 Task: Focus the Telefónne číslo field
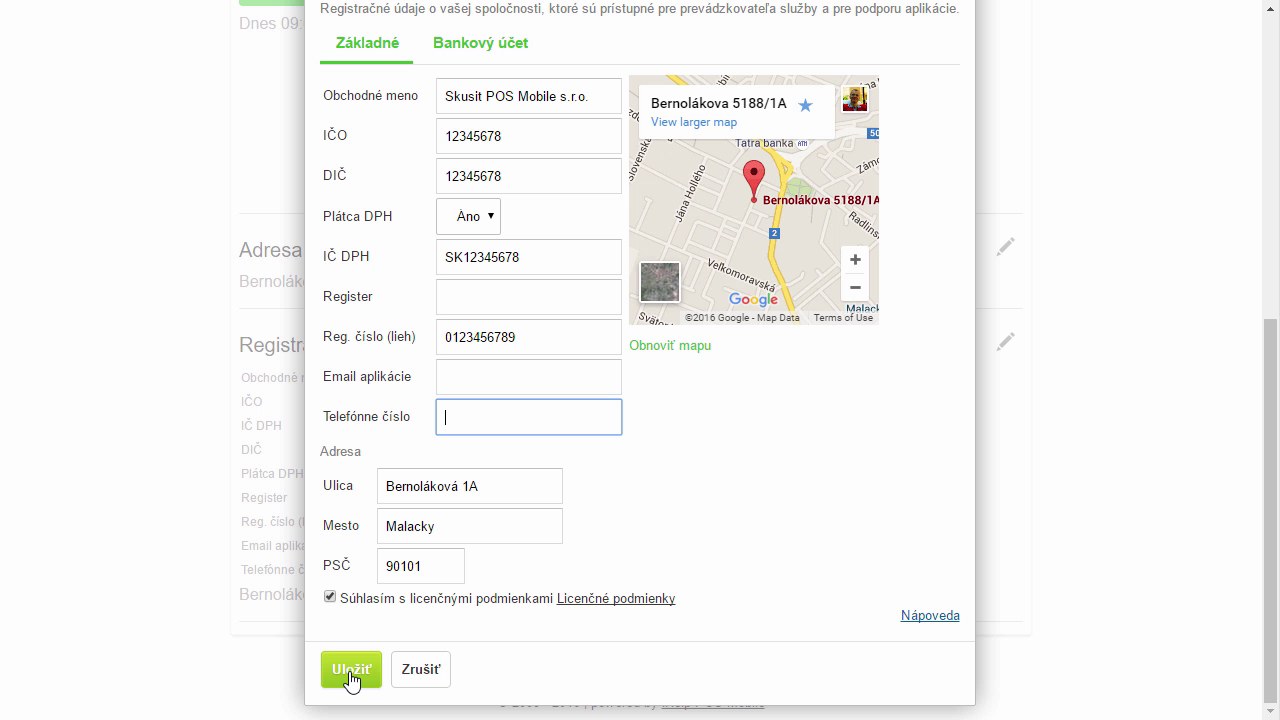[x=529, y=417]
